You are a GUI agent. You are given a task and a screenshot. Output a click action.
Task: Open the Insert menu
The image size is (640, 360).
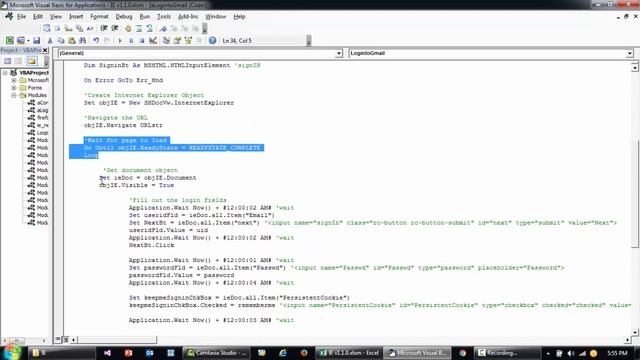(x=76, y=17)
